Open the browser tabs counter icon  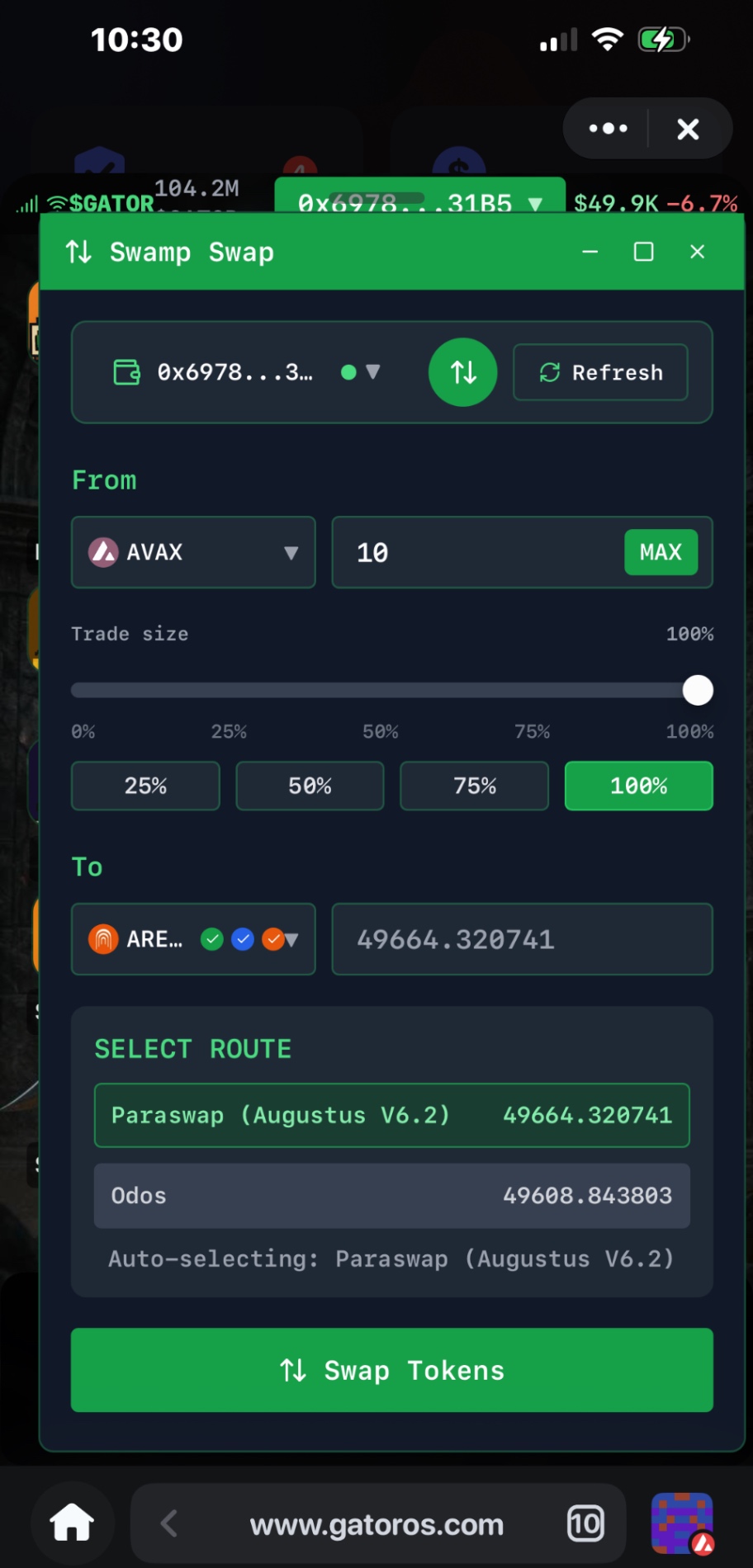pos(585,1523)
